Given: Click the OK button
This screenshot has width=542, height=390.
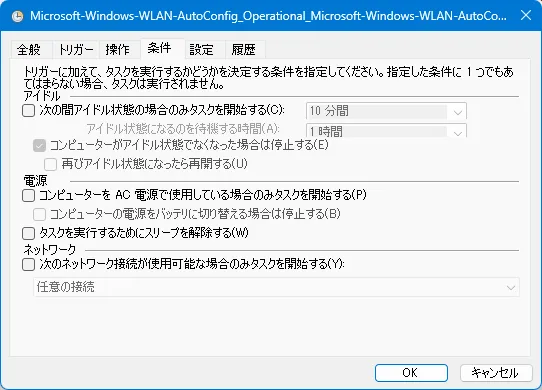Looking at the screenshot, I should (411, 373).
